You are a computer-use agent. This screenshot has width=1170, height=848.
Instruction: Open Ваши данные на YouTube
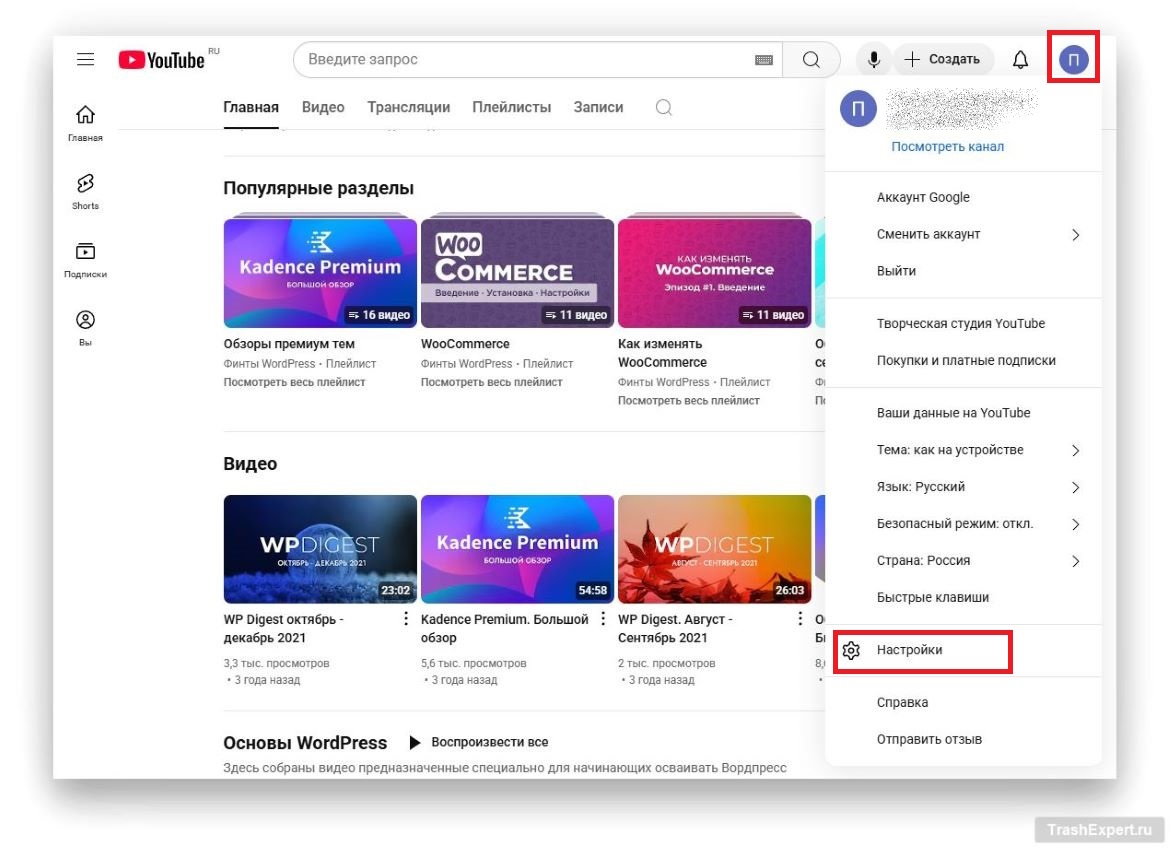click(953, 413)
